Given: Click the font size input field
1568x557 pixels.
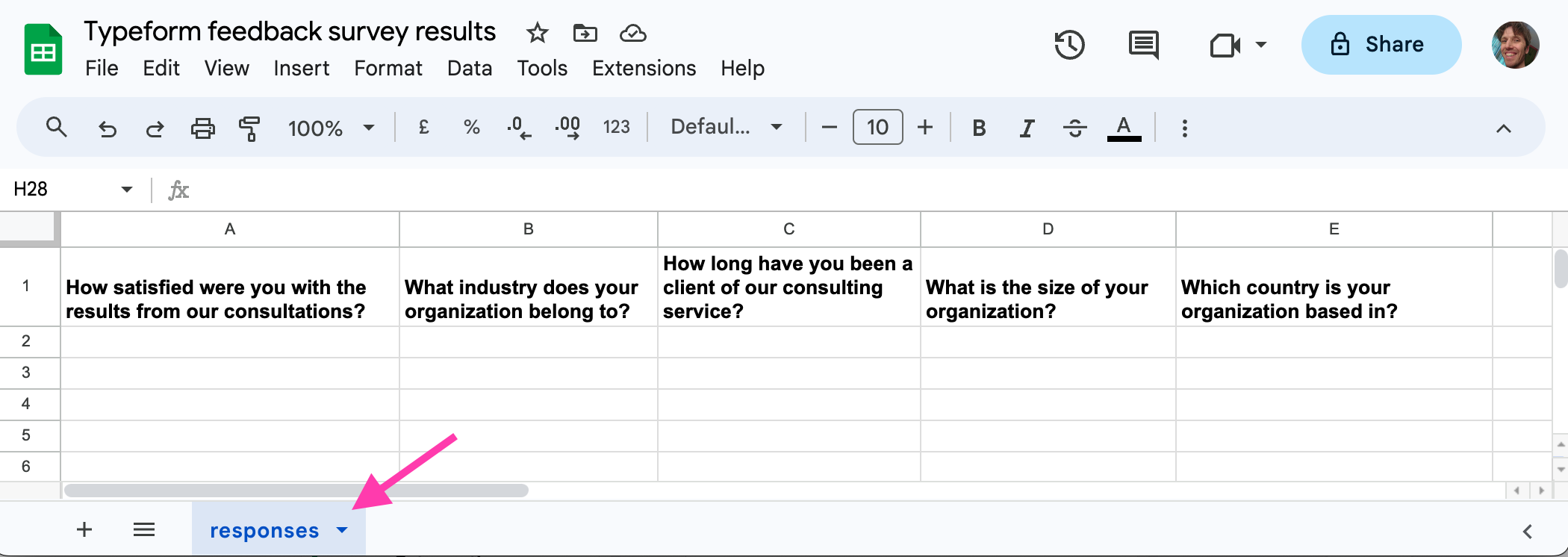Looking at the screenshot, I should (877, 128).
